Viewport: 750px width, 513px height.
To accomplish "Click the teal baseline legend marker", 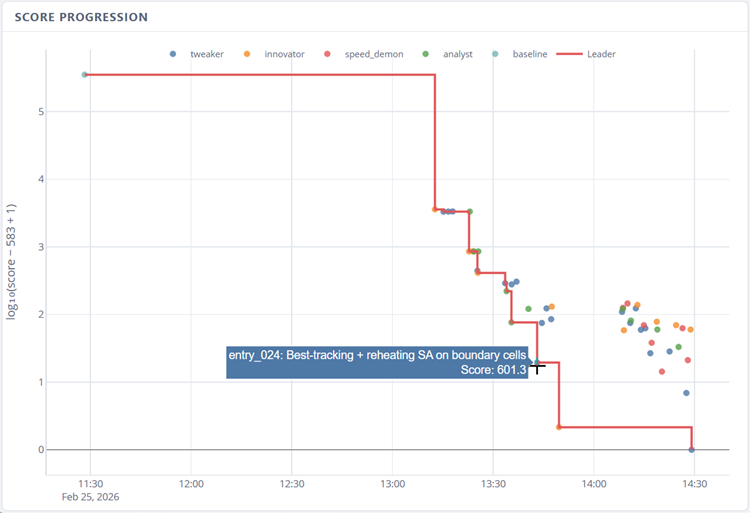I will 494,54.
